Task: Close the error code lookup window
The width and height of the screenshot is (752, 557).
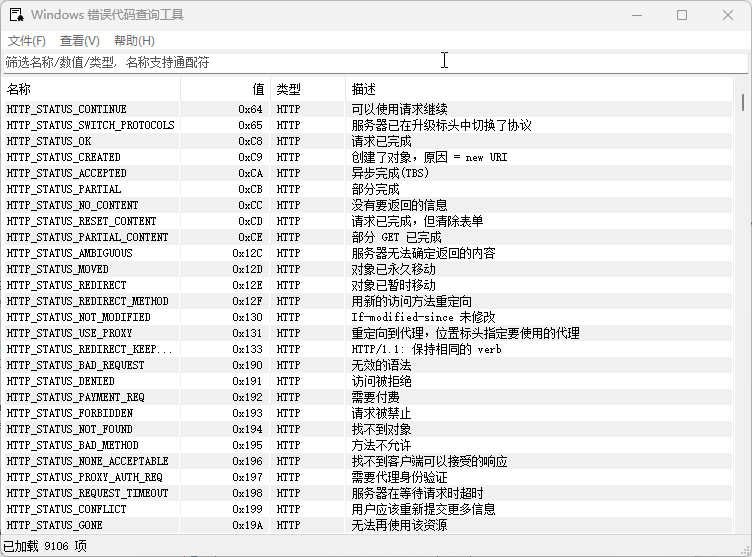Action: click(728, 15)
